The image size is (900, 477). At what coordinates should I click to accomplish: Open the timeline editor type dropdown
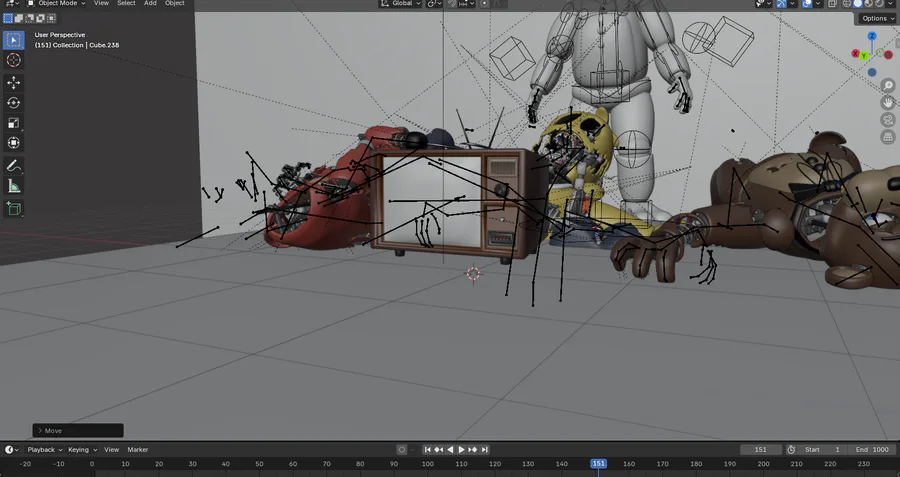pos(11,449)
